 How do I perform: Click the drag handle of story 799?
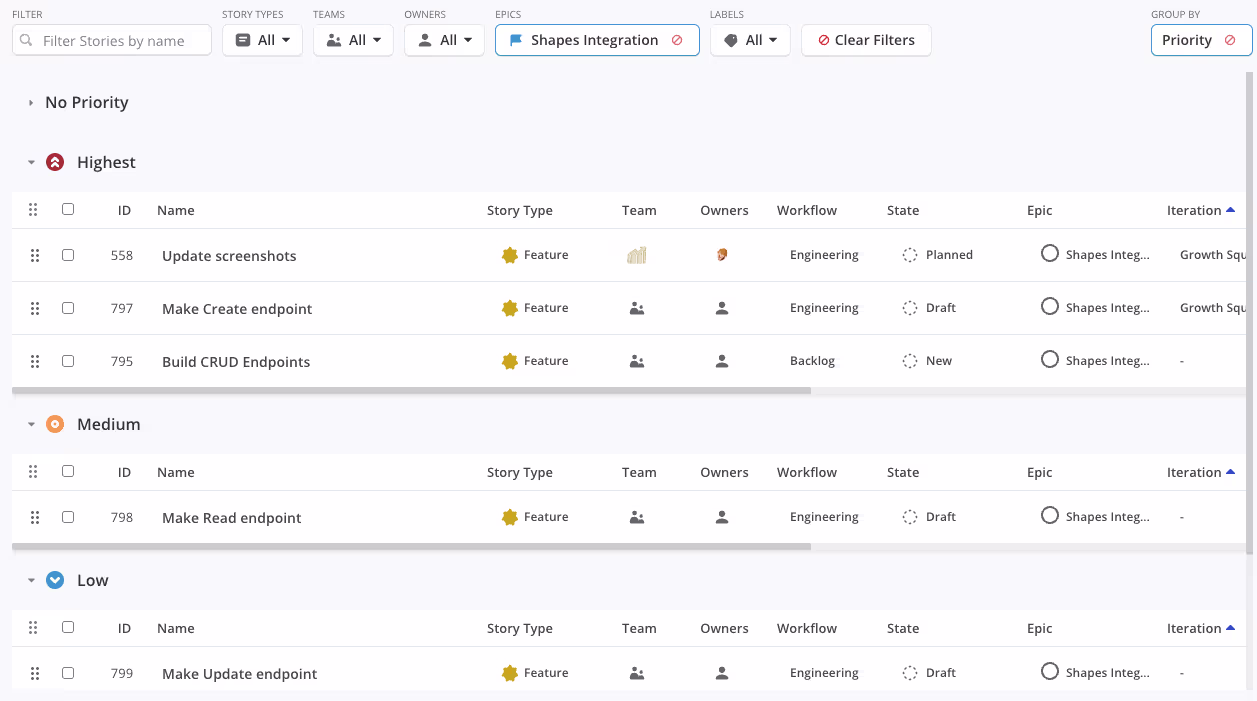click(35, 673)
